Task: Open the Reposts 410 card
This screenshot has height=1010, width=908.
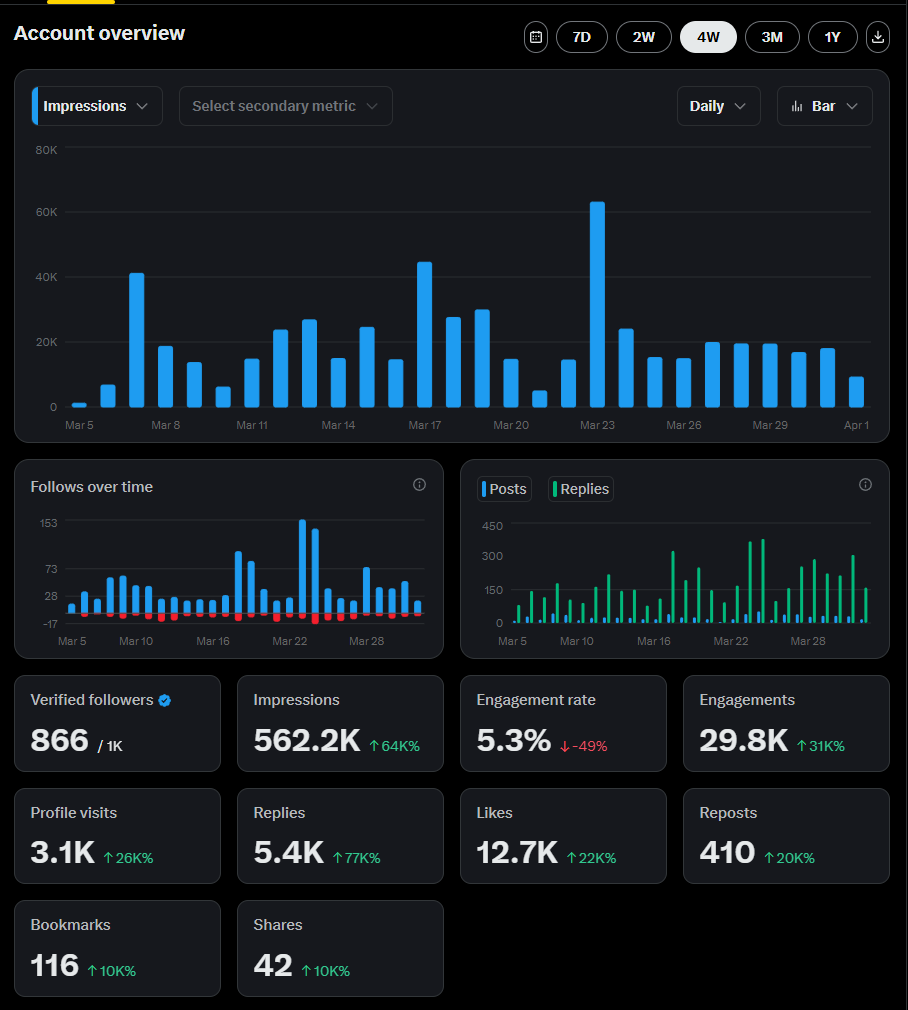Action: (x=786, y=836)
